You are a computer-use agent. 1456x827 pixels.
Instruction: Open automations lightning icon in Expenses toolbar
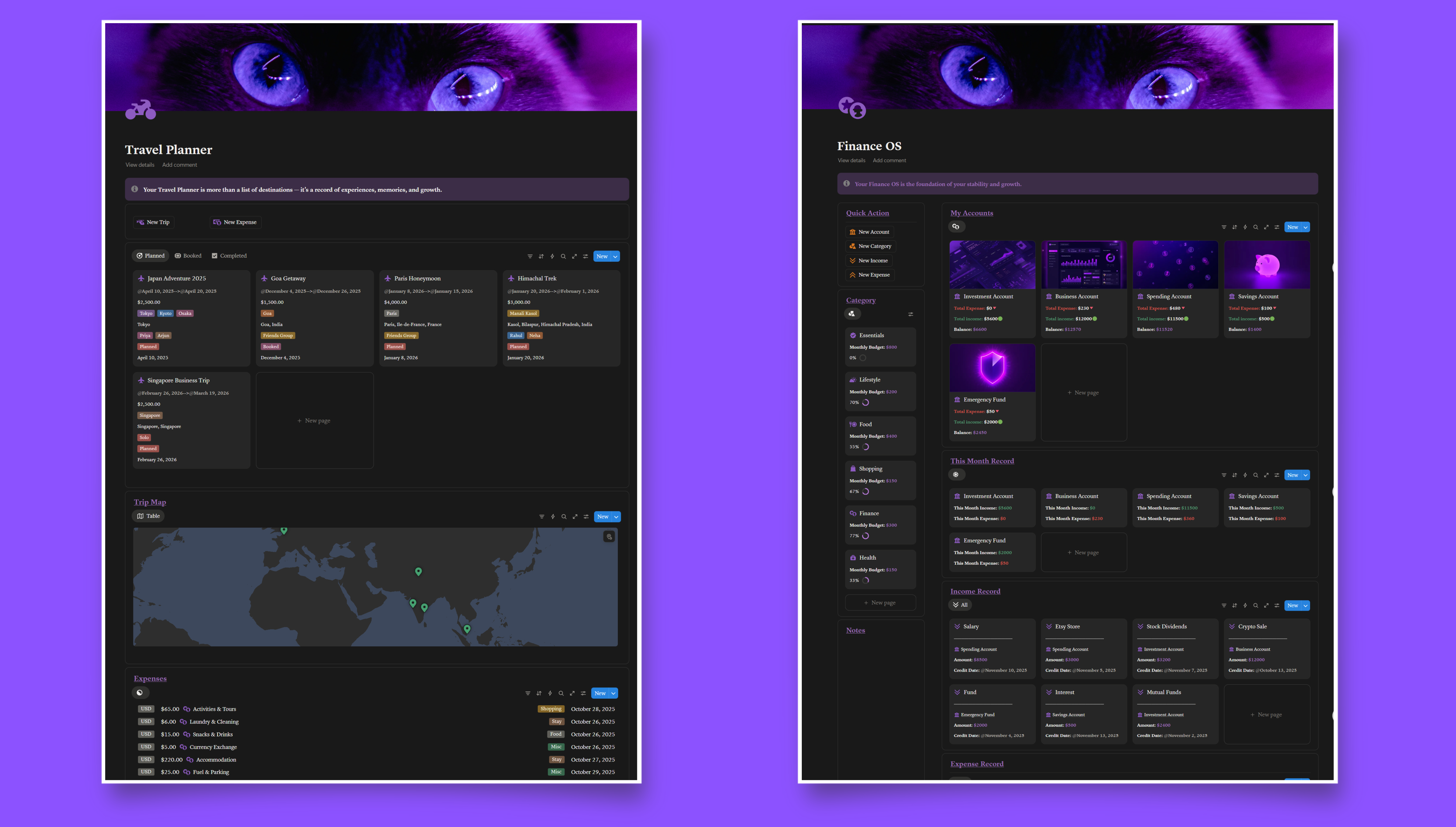pos(550,693)
